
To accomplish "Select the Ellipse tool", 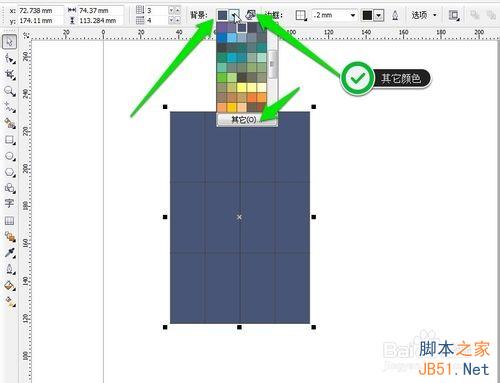I will (x=10, y=156).
